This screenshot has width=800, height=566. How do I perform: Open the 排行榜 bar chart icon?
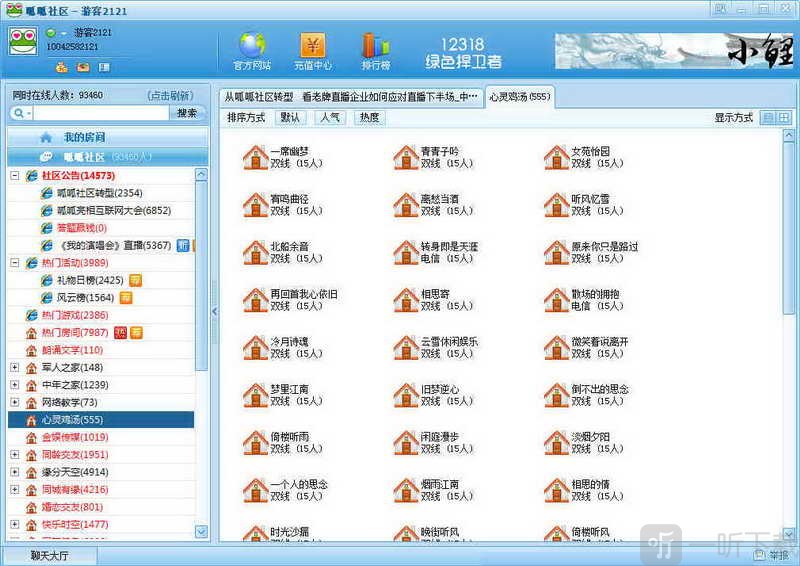pos(376,45)
